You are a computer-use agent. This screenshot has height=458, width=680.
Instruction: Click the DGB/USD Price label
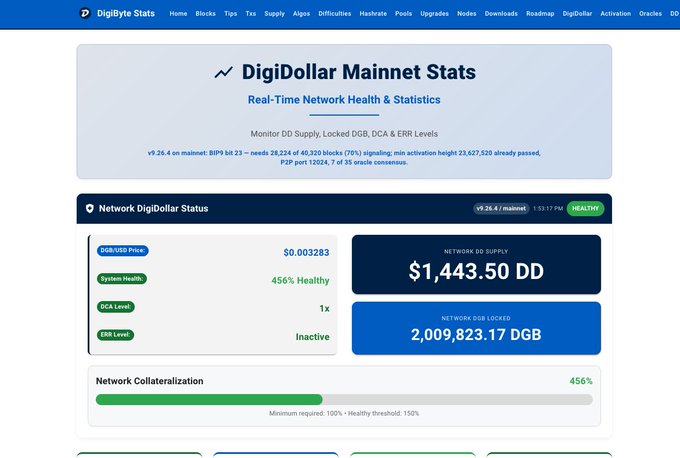(123, 250)
